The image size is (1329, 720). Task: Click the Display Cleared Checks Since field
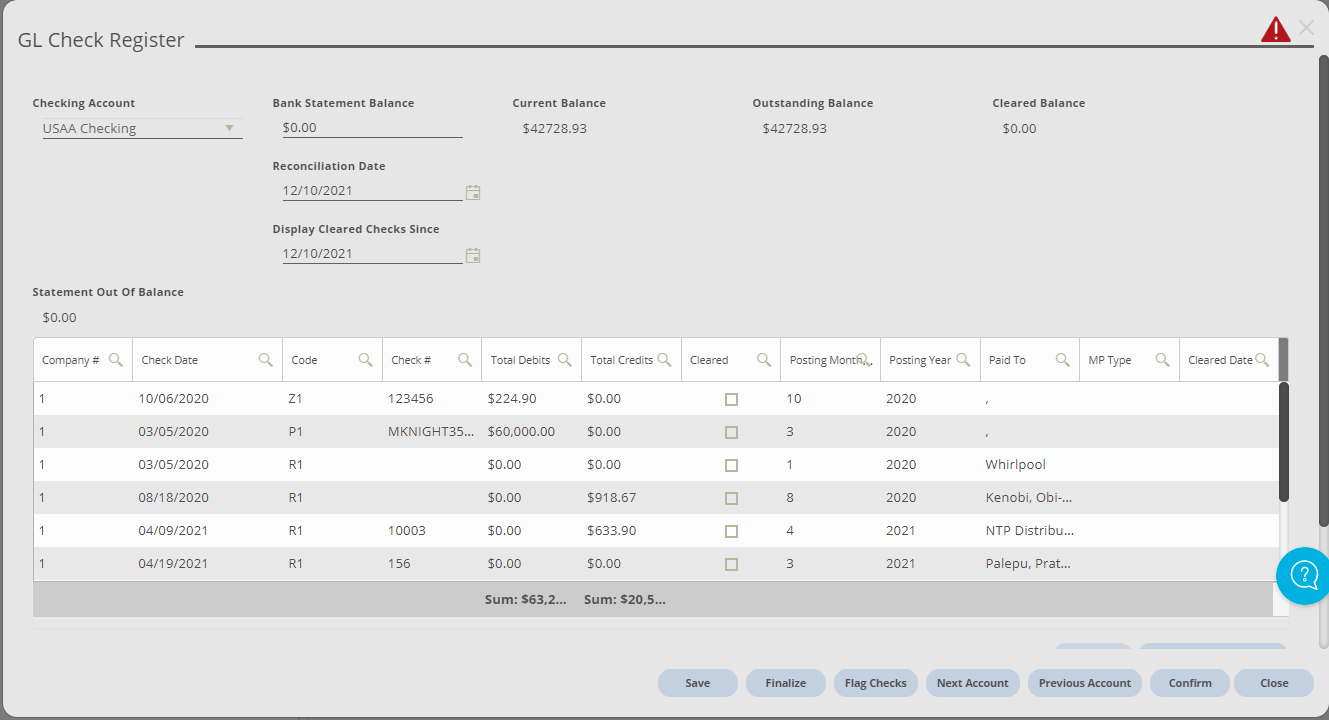tap(372, 253)
